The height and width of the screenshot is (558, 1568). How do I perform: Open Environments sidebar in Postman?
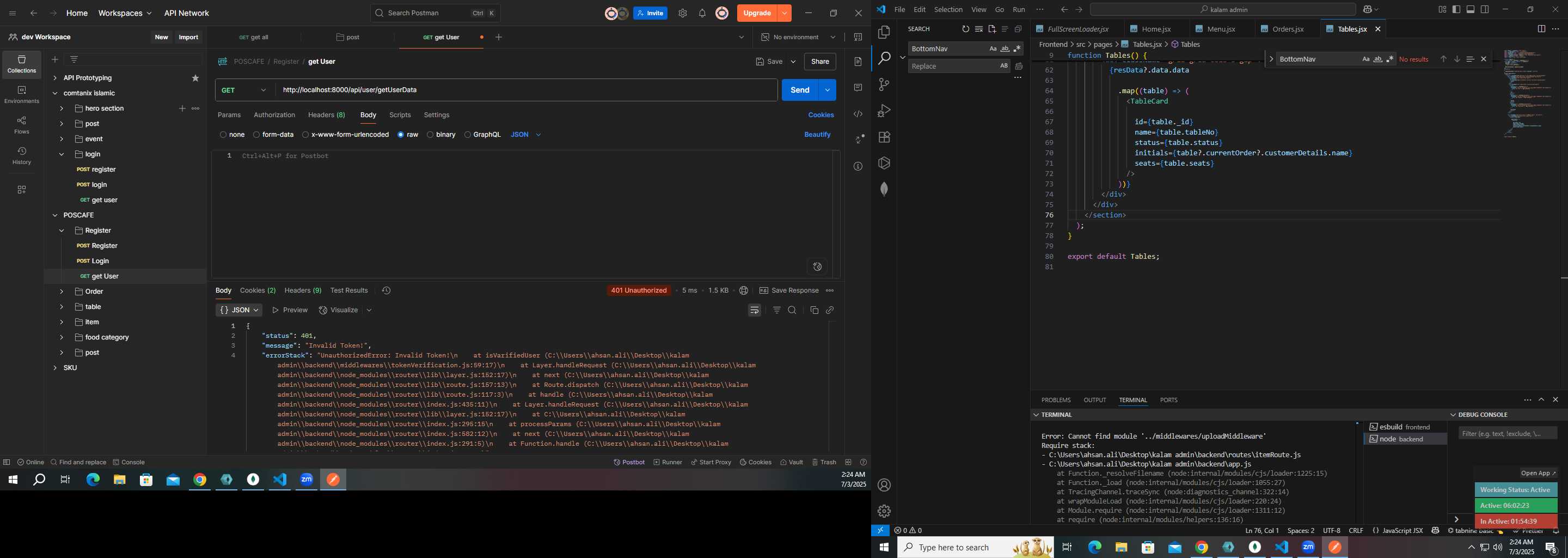pos(22,95)
